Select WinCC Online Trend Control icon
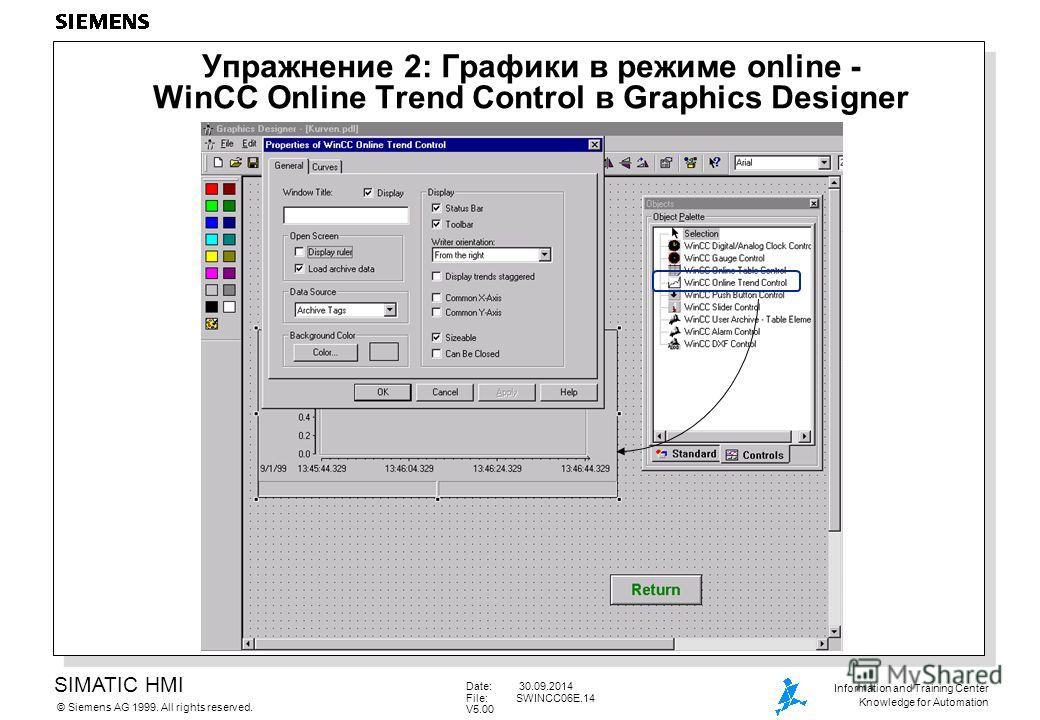 674,282
